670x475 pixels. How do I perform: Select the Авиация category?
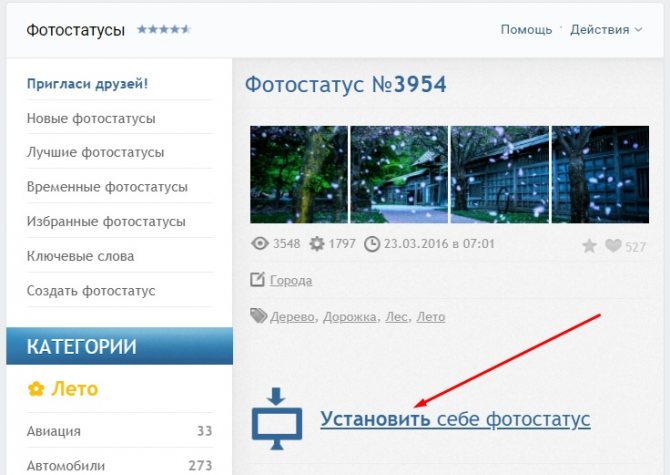(x=54, y=431)
